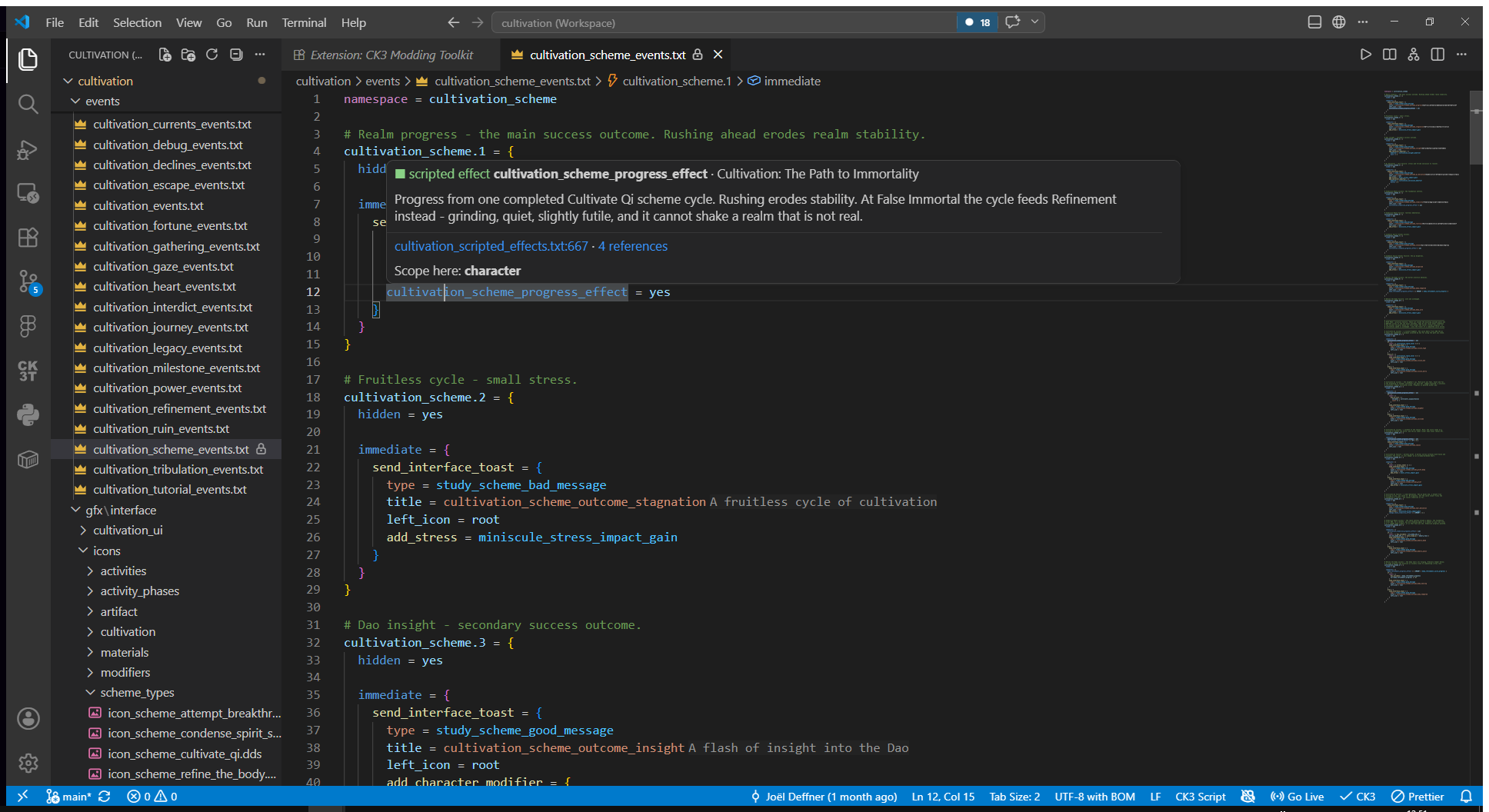Open the hierarchy tree icon in editor toolbar
This screenshot has height=812, width=1489.
tap(1414, 55)
